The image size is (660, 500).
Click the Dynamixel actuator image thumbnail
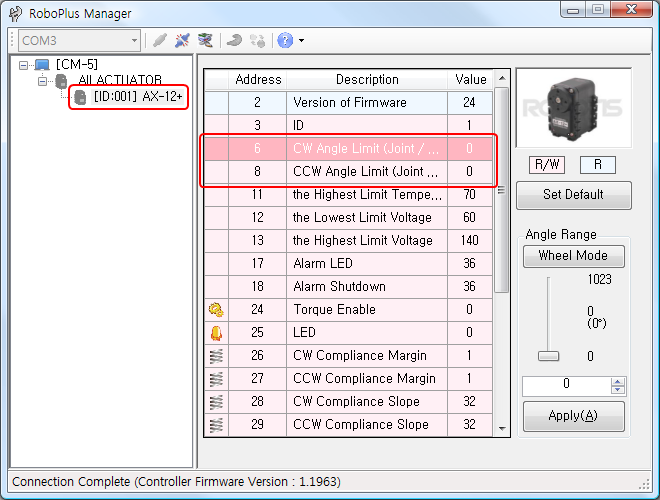pos(573,108)
